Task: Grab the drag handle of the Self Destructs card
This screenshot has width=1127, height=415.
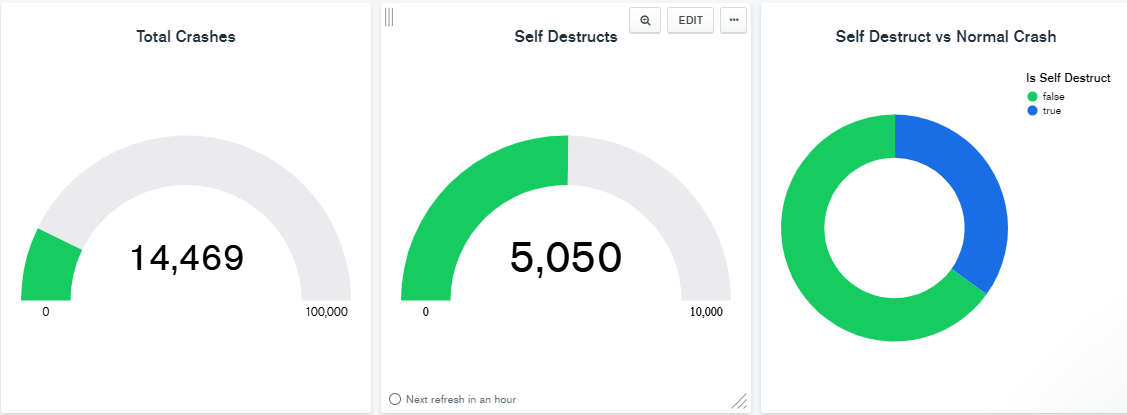Action: 389,17
